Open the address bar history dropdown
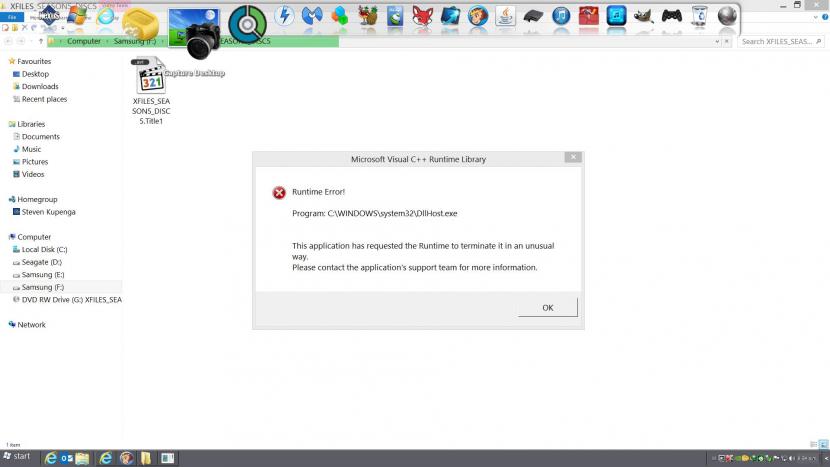This screenshot has height=467, width=830. click(x=717, y=41)
